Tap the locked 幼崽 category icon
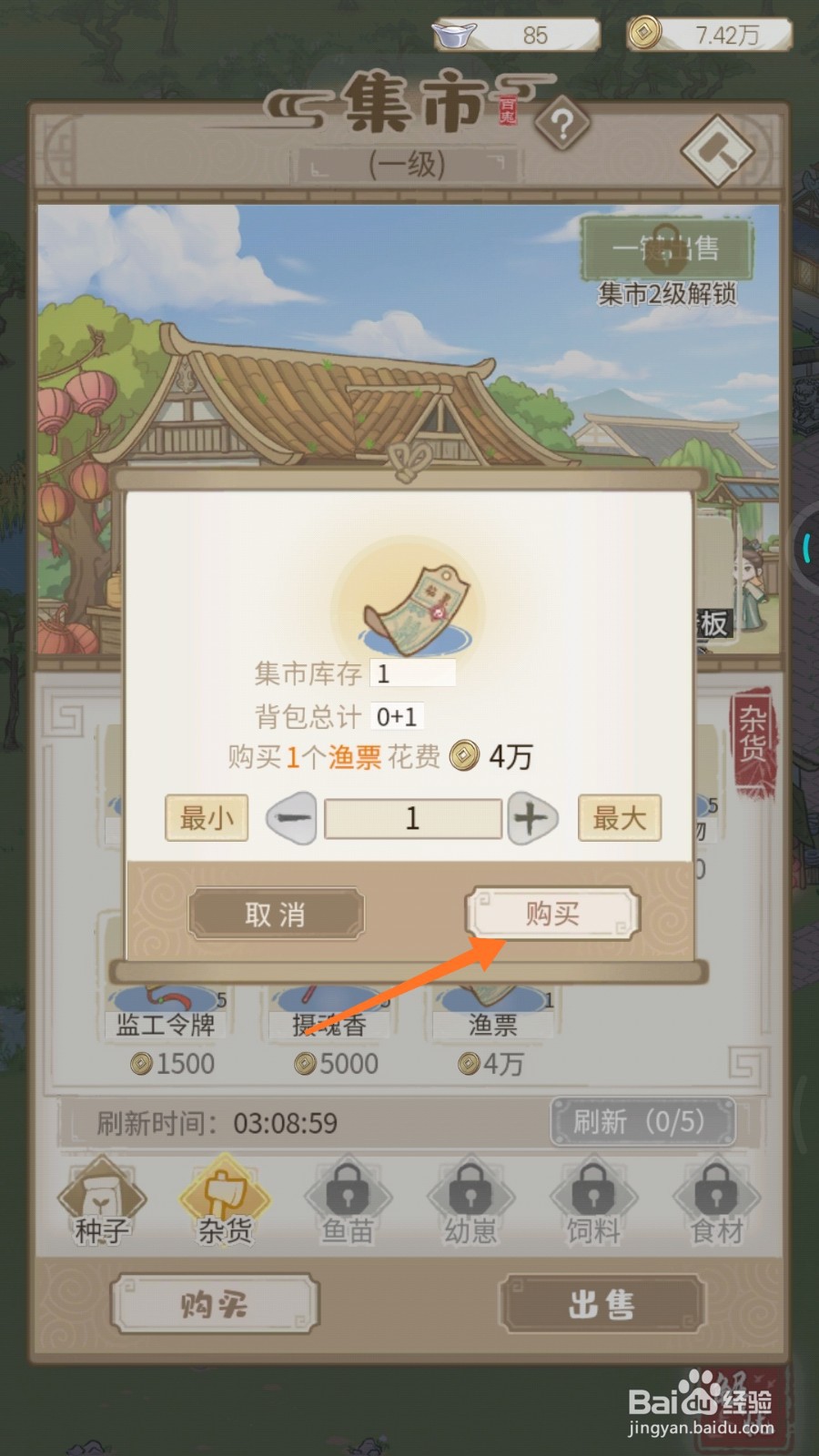This screenshot has width=819, height=1456. tap(470, 1201)
